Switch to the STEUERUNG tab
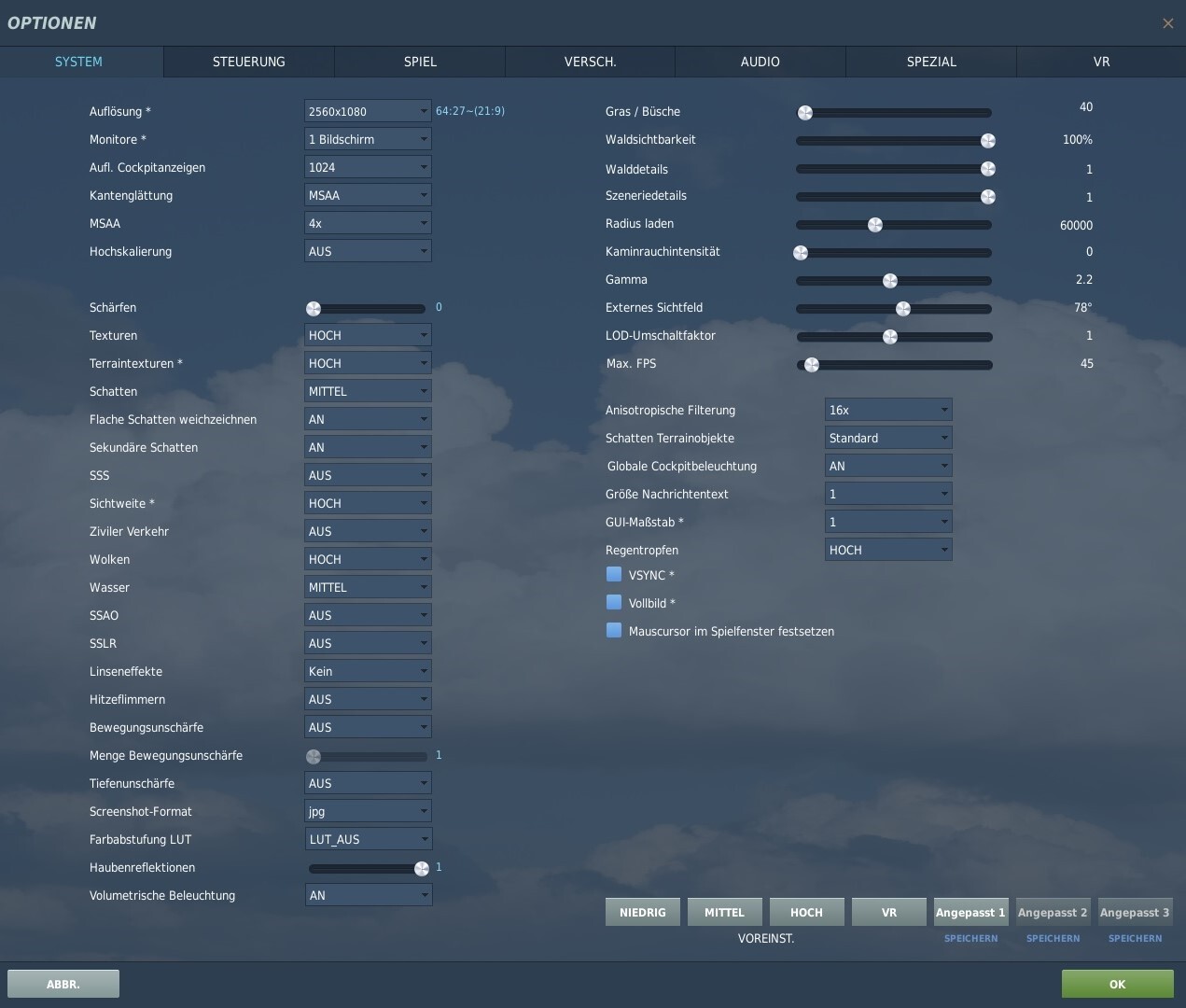 coord(248,62)
